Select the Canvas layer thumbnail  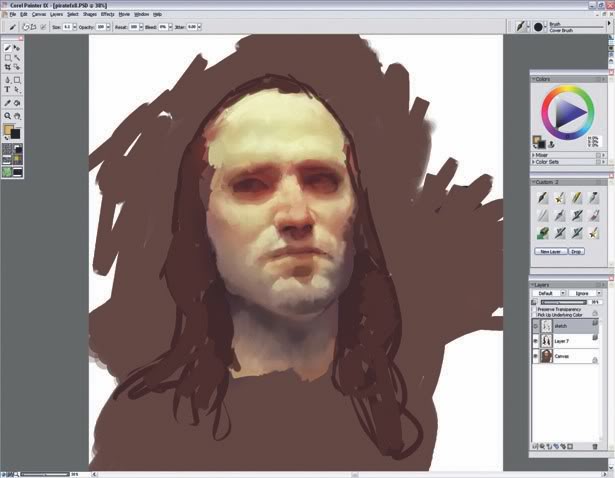546,356
